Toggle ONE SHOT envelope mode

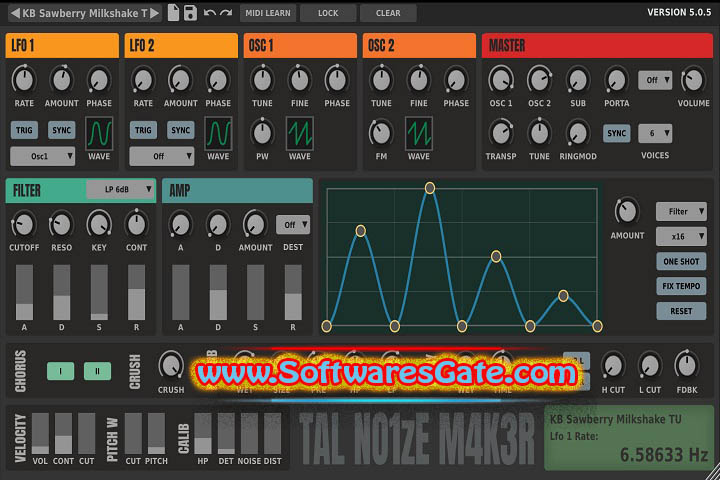(x=681, y=261)
